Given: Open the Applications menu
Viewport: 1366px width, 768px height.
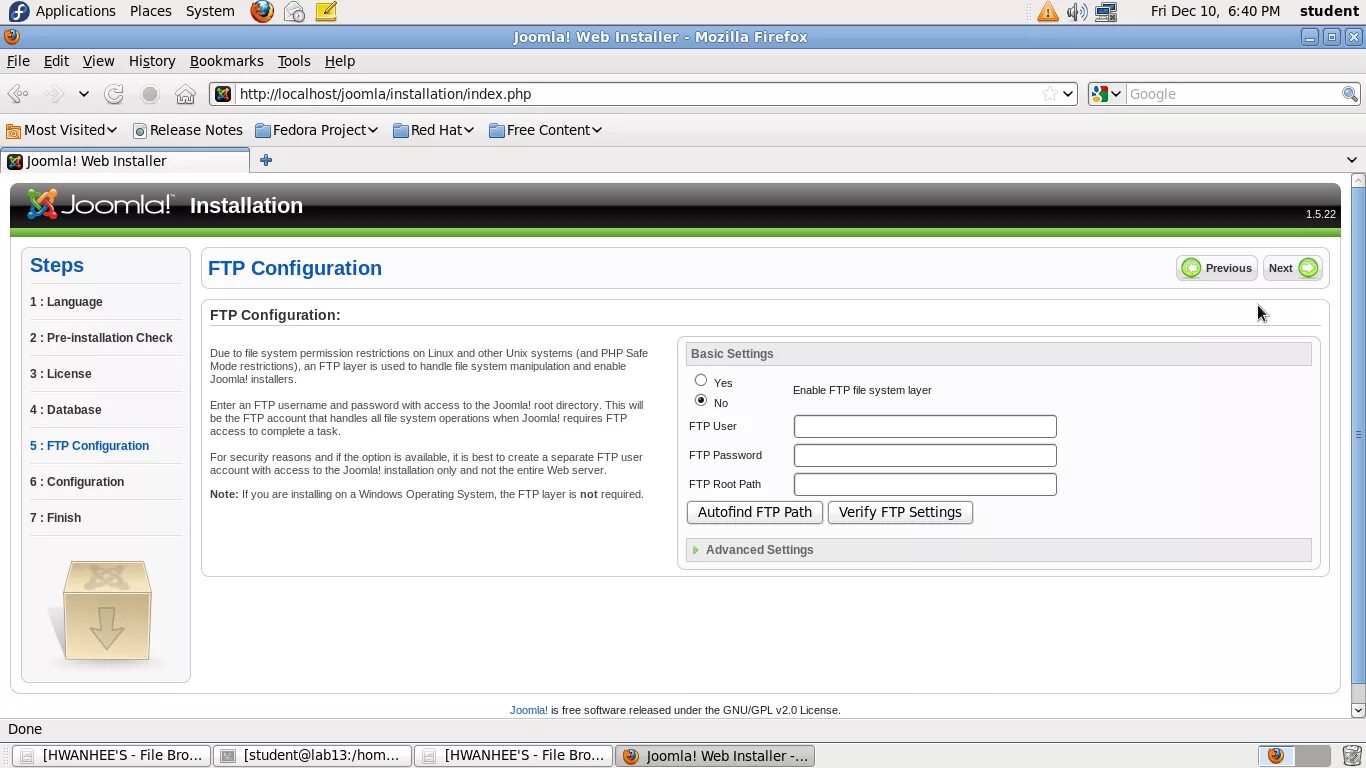Looking at the screenshot, I should (x=75, y=11).
